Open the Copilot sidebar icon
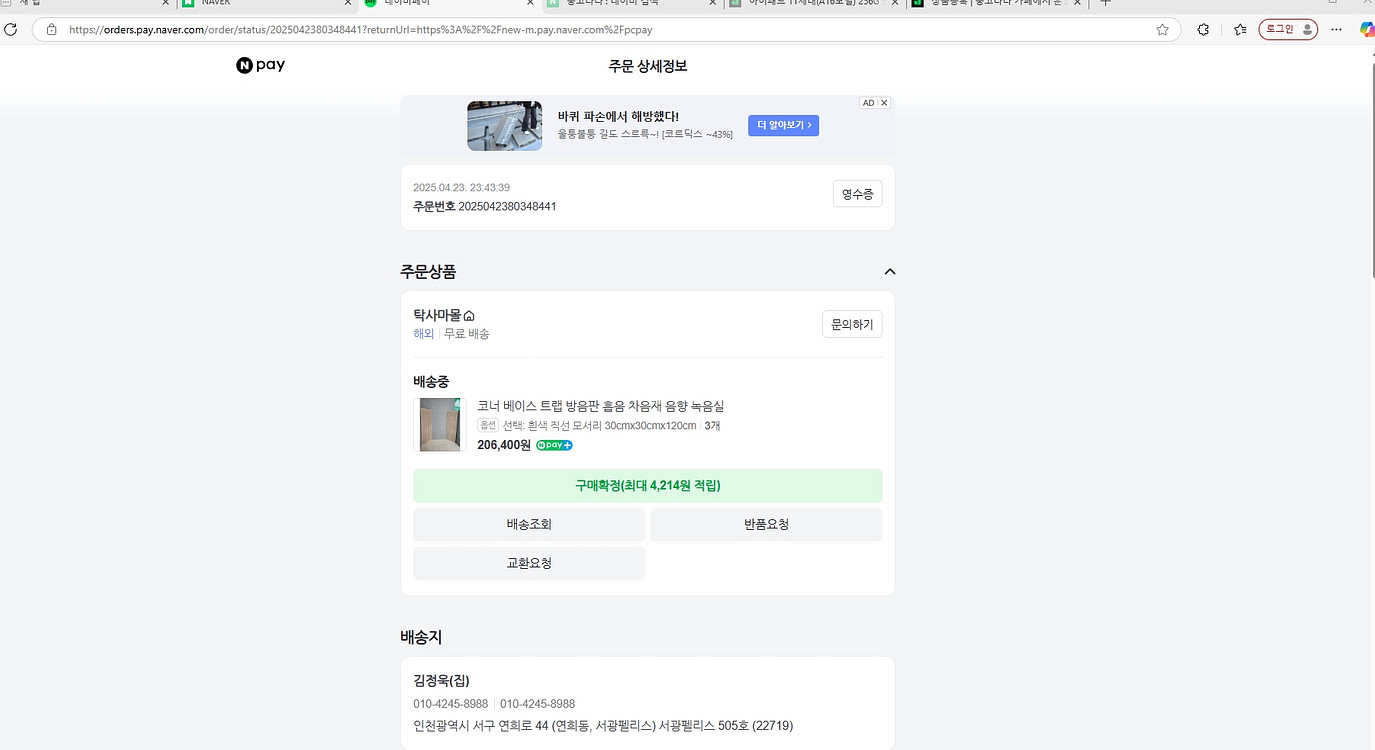Screen dimensions: 1375x750 (1367, 30)
